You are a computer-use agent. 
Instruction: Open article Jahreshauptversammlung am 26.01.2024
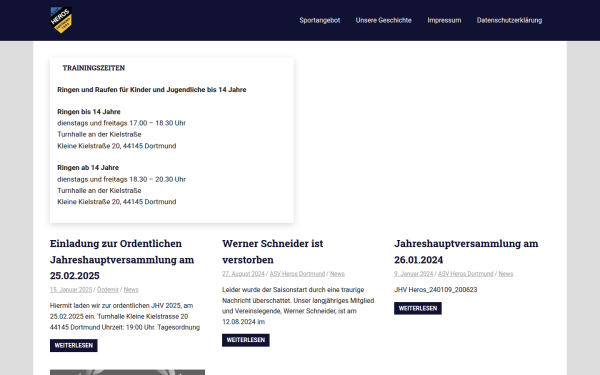click(x=466, y=251)
